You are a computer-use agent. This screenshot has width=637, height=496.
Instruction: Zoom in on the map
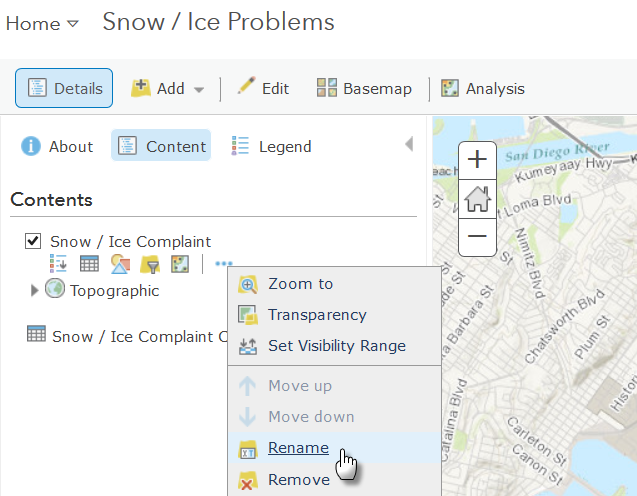pos(477,159)
